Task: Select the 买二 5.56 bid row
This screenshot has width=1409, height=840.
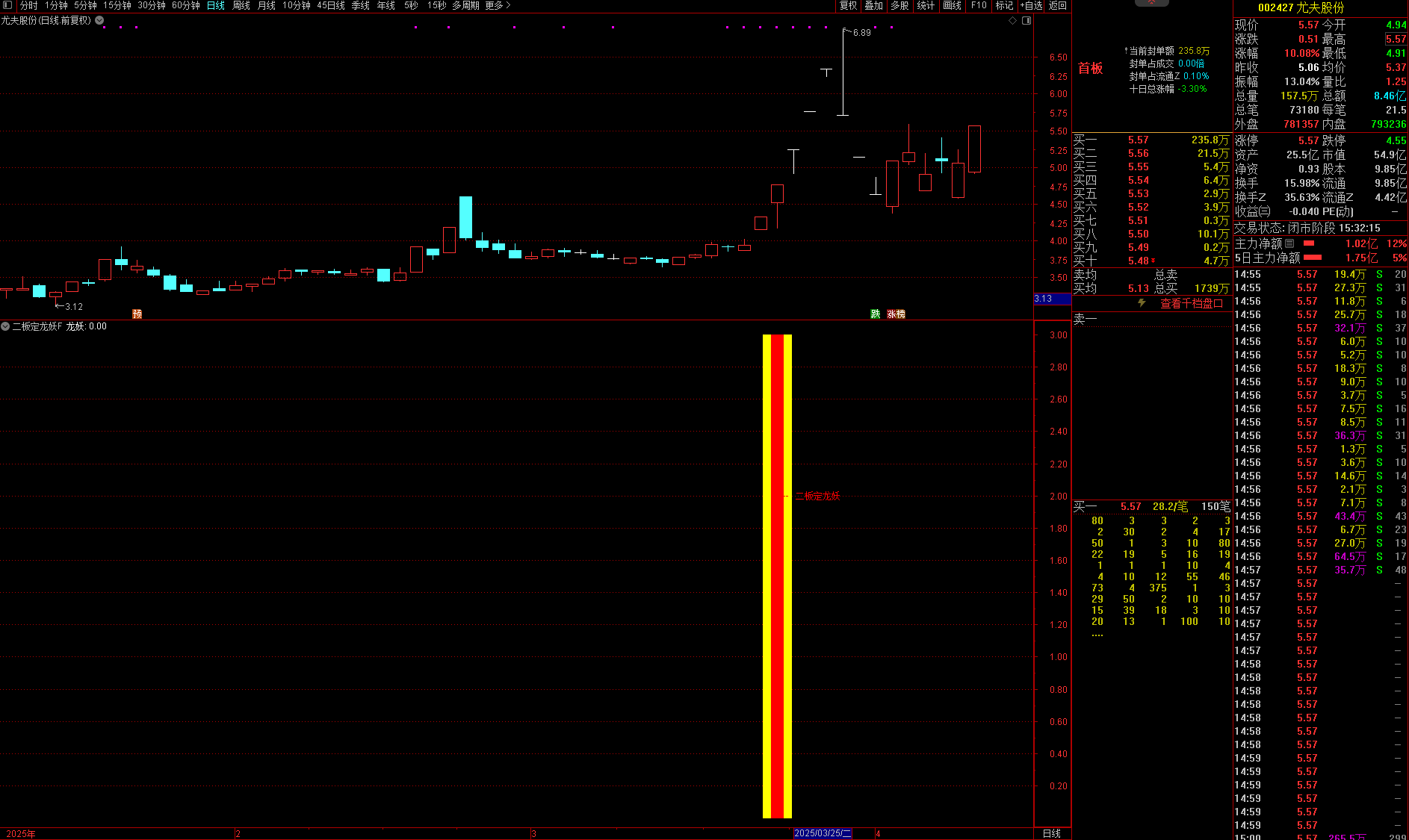Action: (x=1151, y=153)
